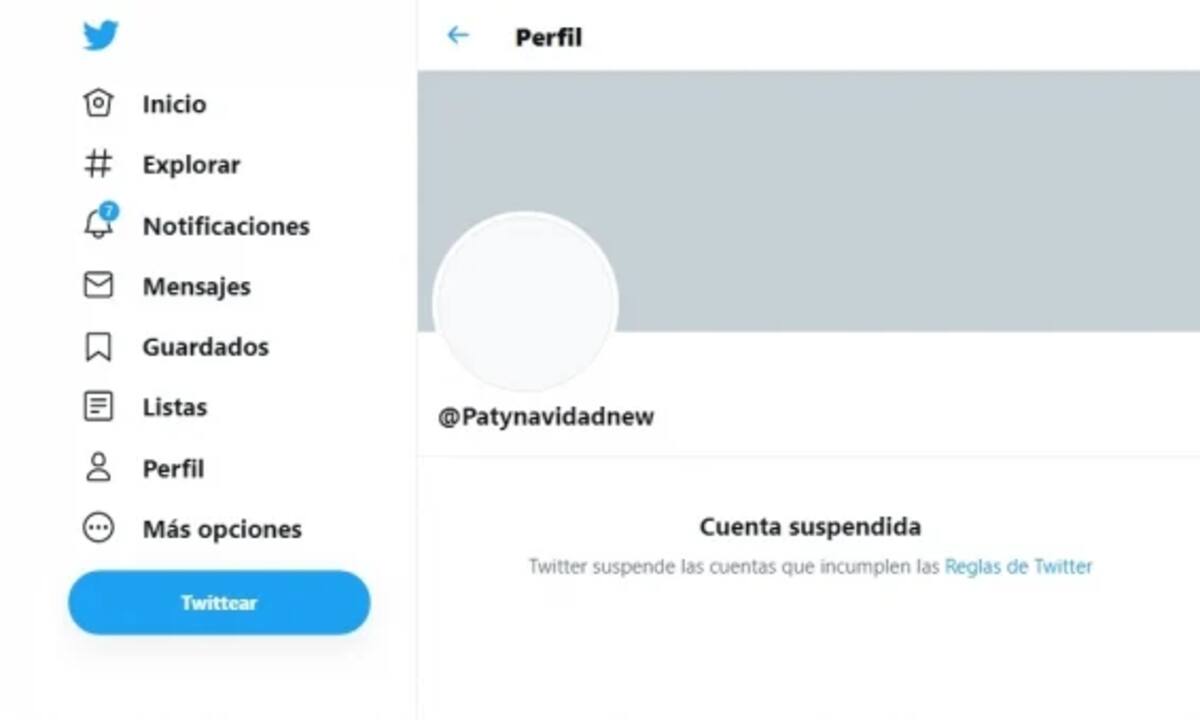Open Guardados sidebar label
1200x720 pixels.
point(205,347)
